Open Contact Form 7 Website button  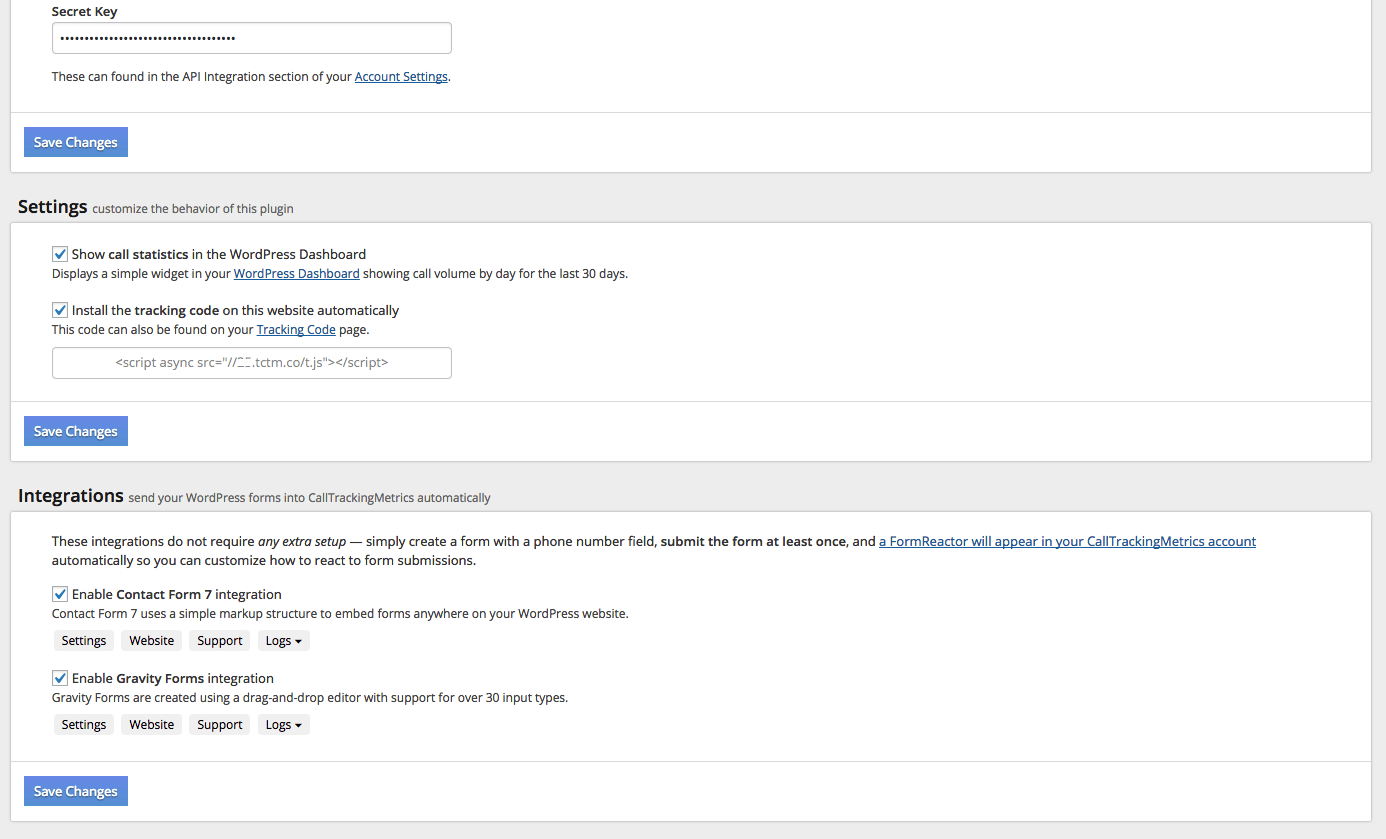coord(152,640)
